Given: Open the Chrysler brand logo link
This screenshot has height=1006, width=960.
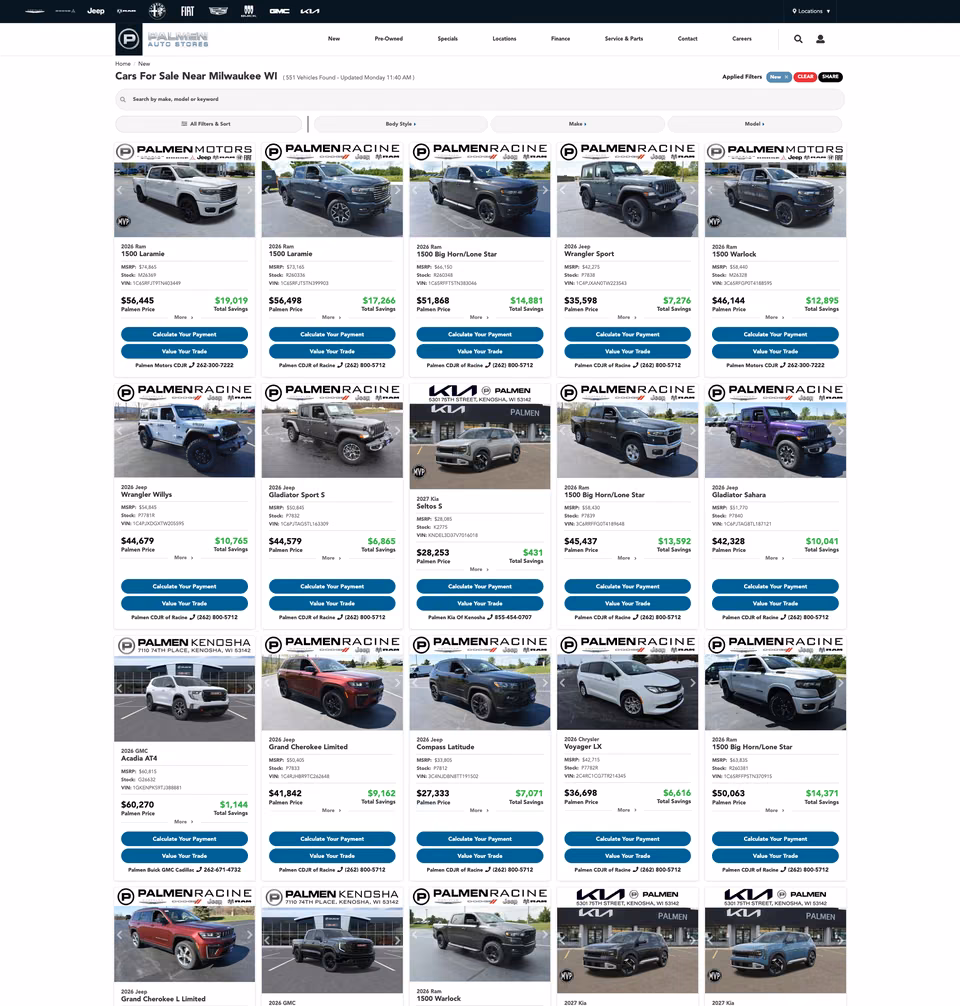Looking at the screenshot, I should (34, 11).
